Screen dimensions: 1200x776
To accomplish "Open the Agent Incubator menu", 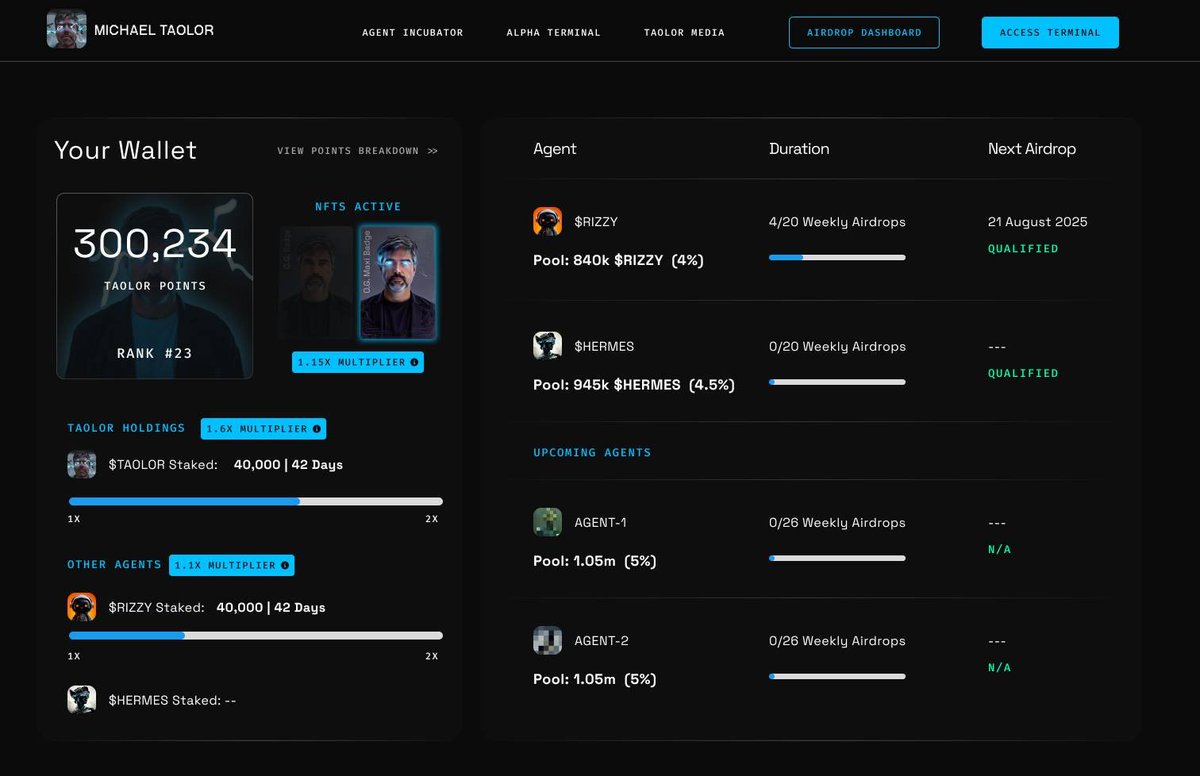I will (x=412, y=32).
